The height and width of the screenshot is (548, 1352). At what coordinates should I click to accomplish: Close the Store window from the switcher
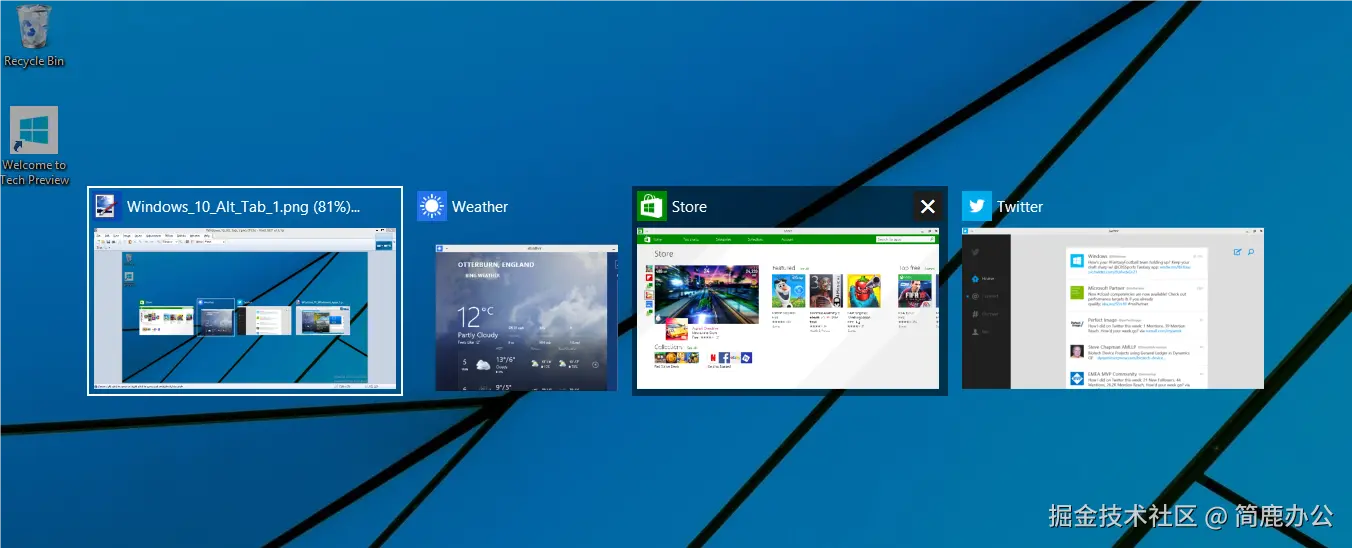[x=927, y=207]
